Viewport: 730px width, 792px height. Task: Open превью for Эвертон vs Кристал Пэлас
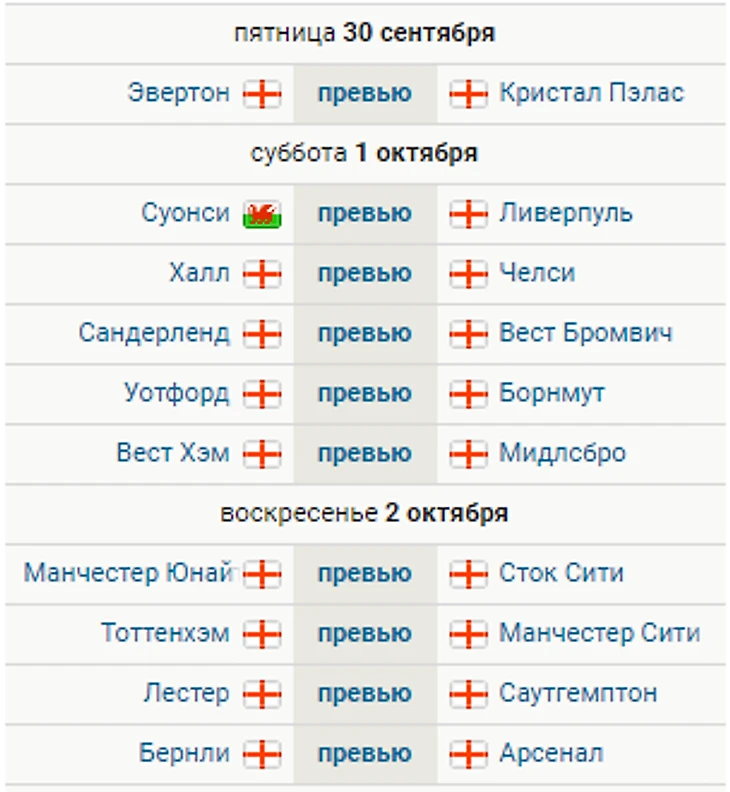(x=365, y=93)
